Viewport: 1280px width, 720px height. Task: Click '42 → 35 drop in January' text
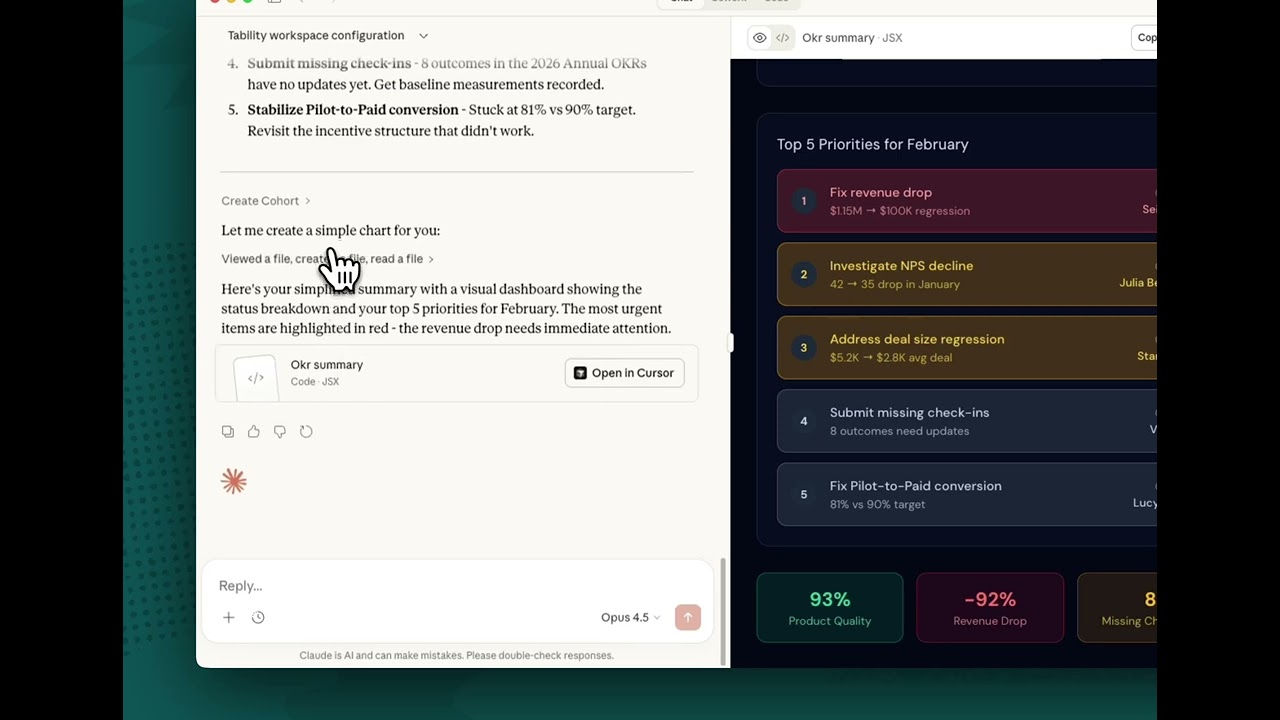(895, 284)
